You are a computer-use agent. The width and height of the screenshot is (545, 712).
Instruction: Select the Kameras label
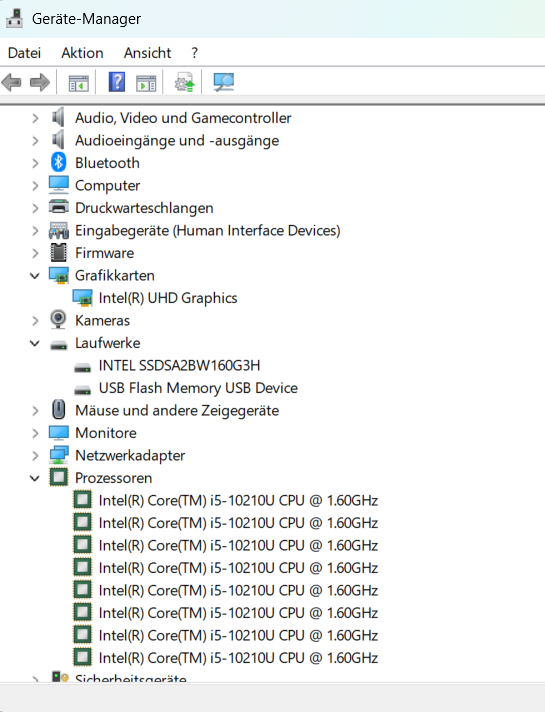tap(102, 321)
